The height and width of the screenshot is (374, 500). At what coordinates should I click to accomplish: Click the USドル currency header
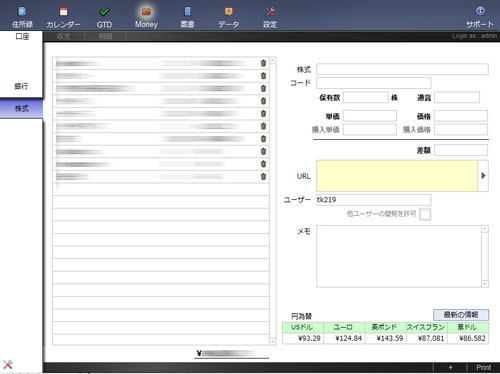point(303,327)
